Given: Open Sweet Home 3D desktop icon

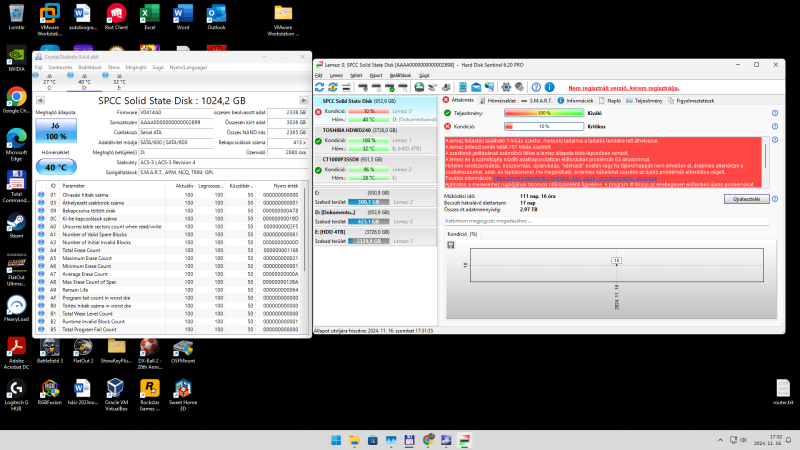Looking at the screenshot, I should [x=183, y=395].
